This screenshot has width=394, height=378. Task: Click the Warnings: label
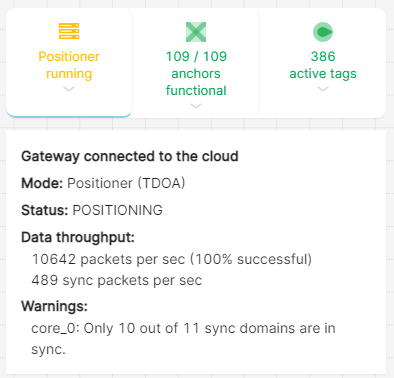[x=54, y=306]
